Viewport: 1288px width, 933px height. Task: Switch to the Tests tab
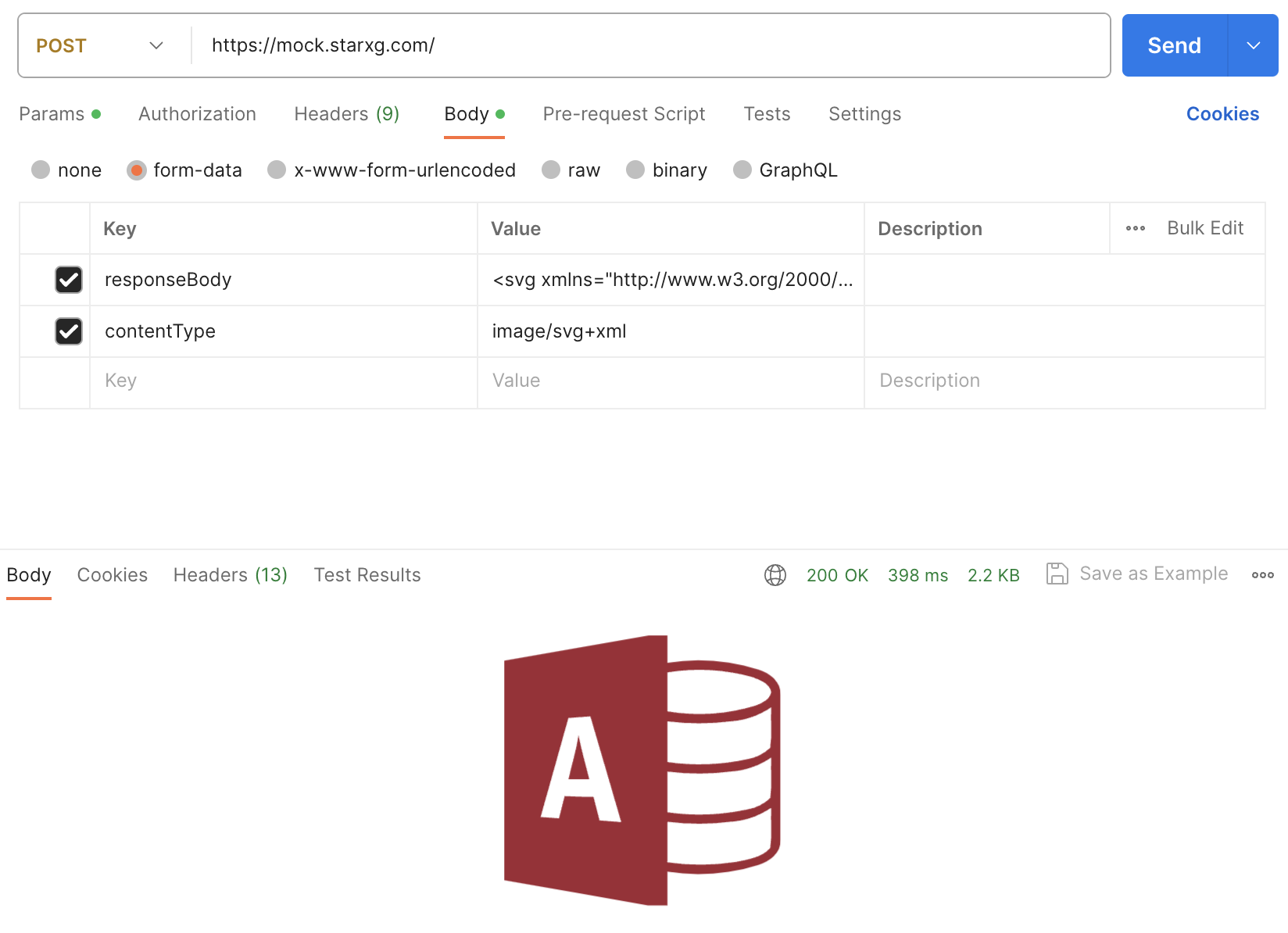pyautogui.click(x=767, y=114)
